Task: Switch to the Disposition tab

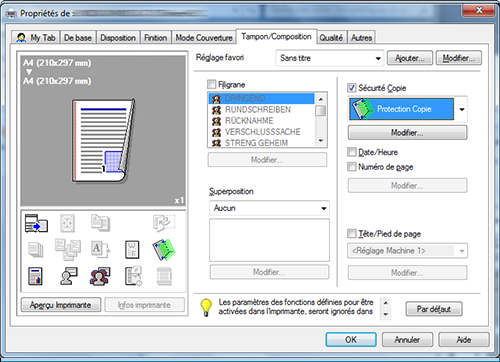Action: click(118, 38)
